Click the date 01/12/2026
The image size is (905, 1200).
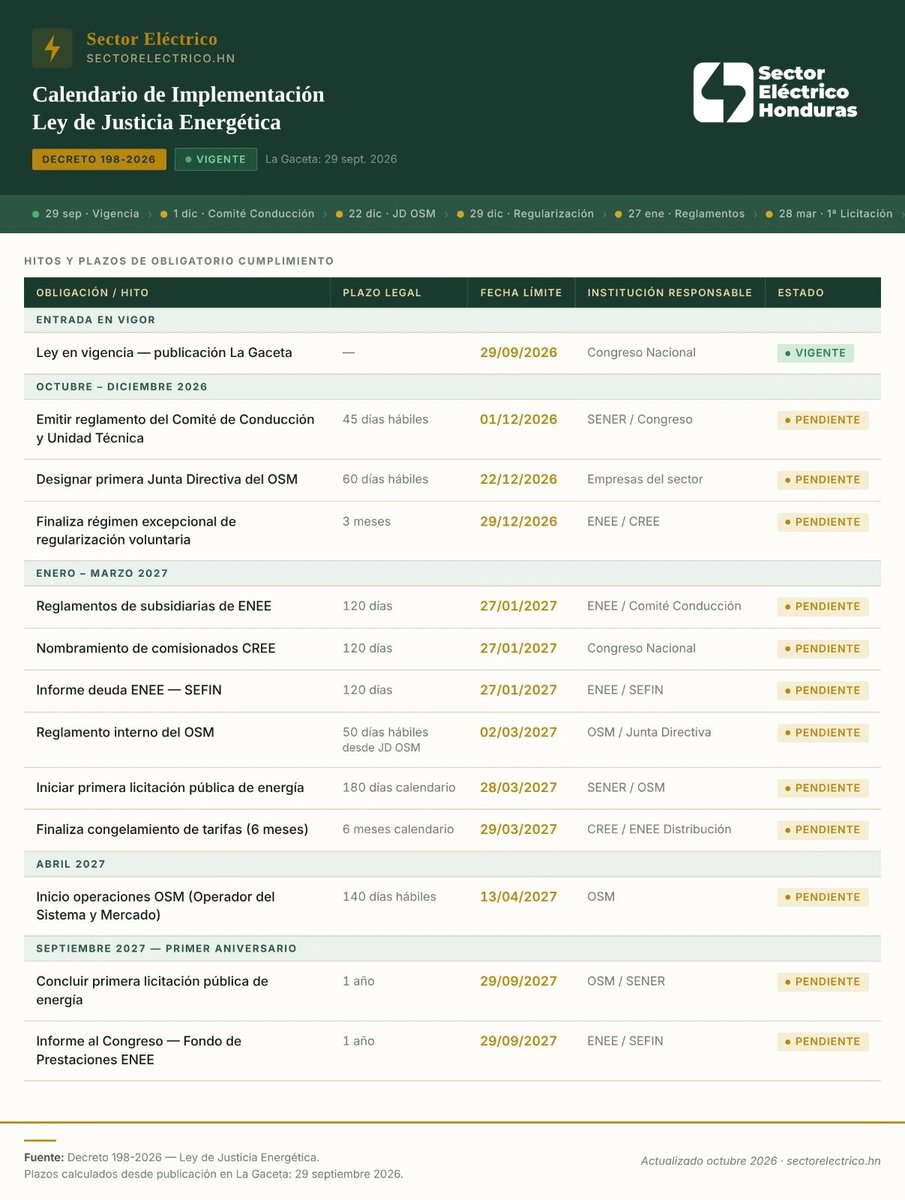(x=519, y=419)
